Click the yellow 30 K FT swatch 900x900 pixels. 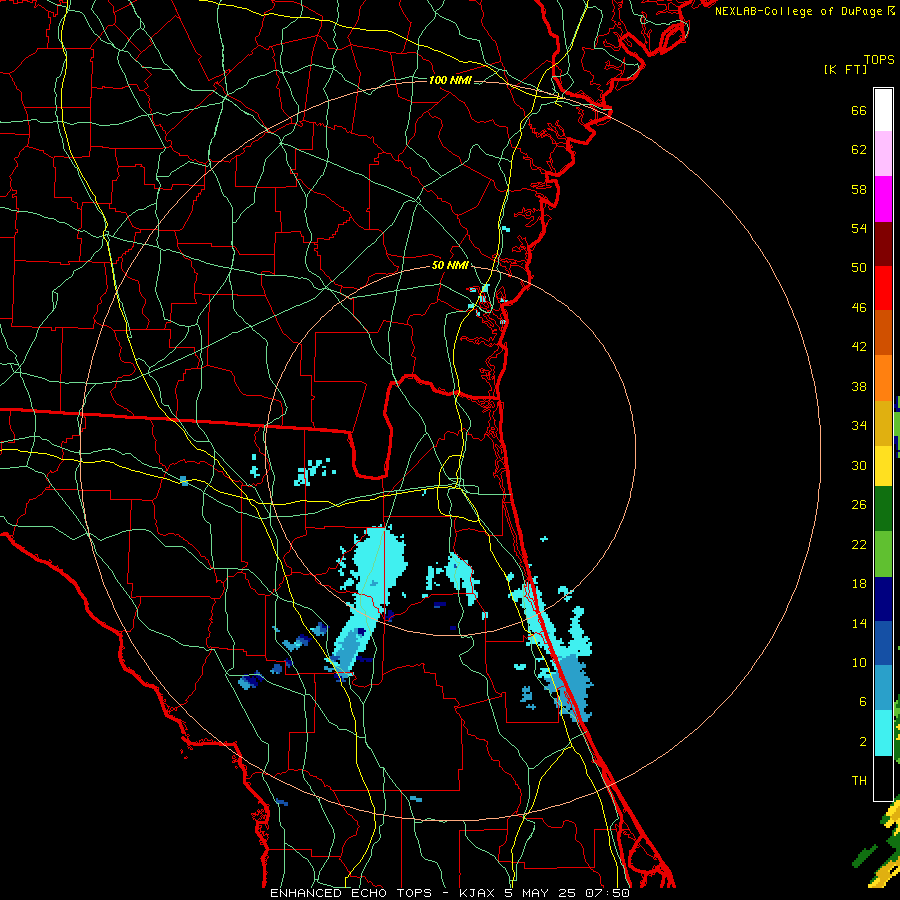pyautogui.click(x=883, y=465)
